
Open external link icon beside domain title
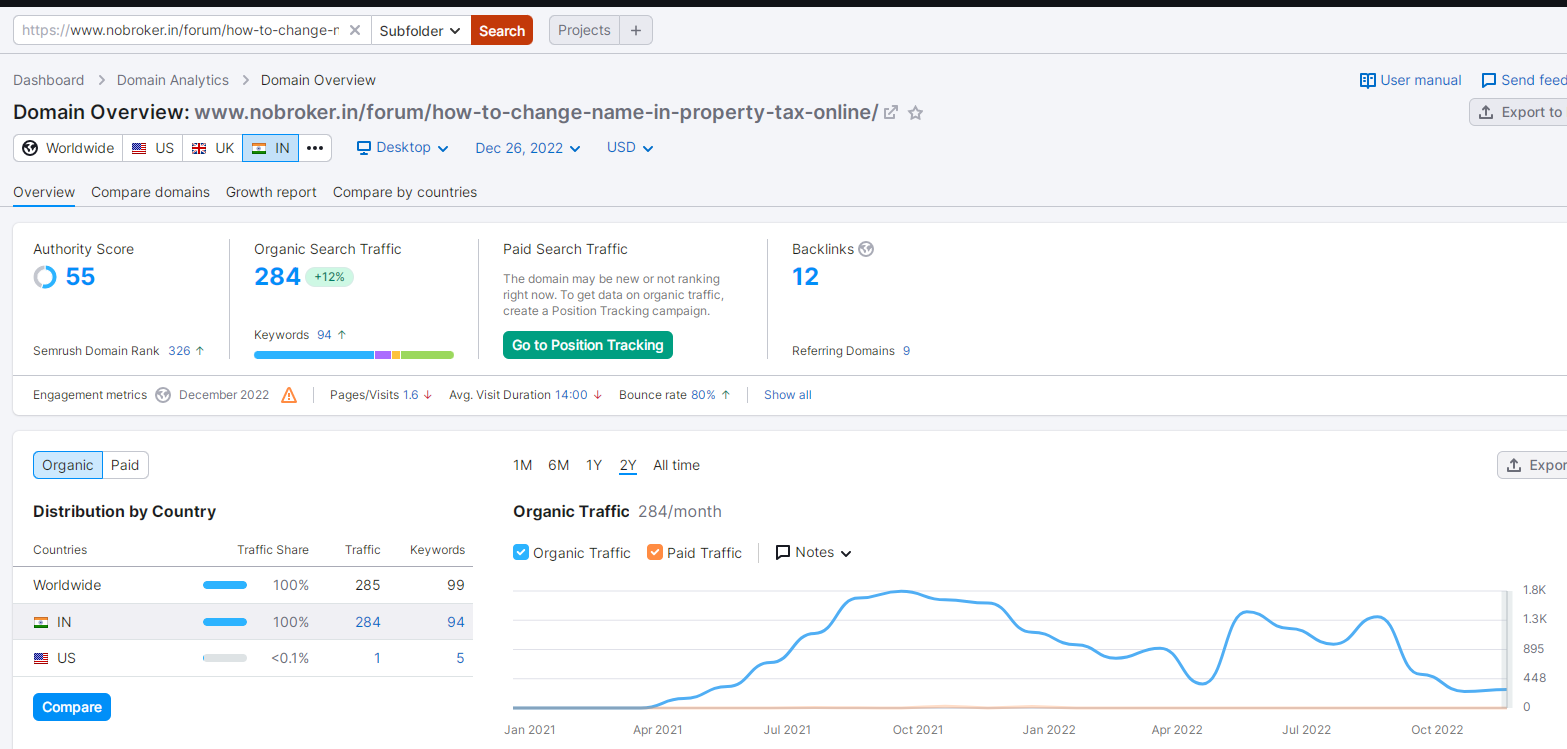point(890,113)
